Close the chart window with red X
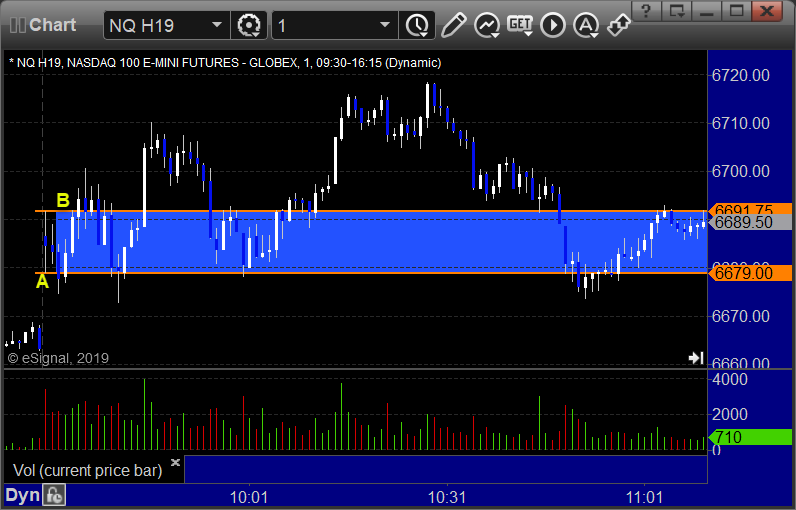The image size is (796, 510). 768,11
